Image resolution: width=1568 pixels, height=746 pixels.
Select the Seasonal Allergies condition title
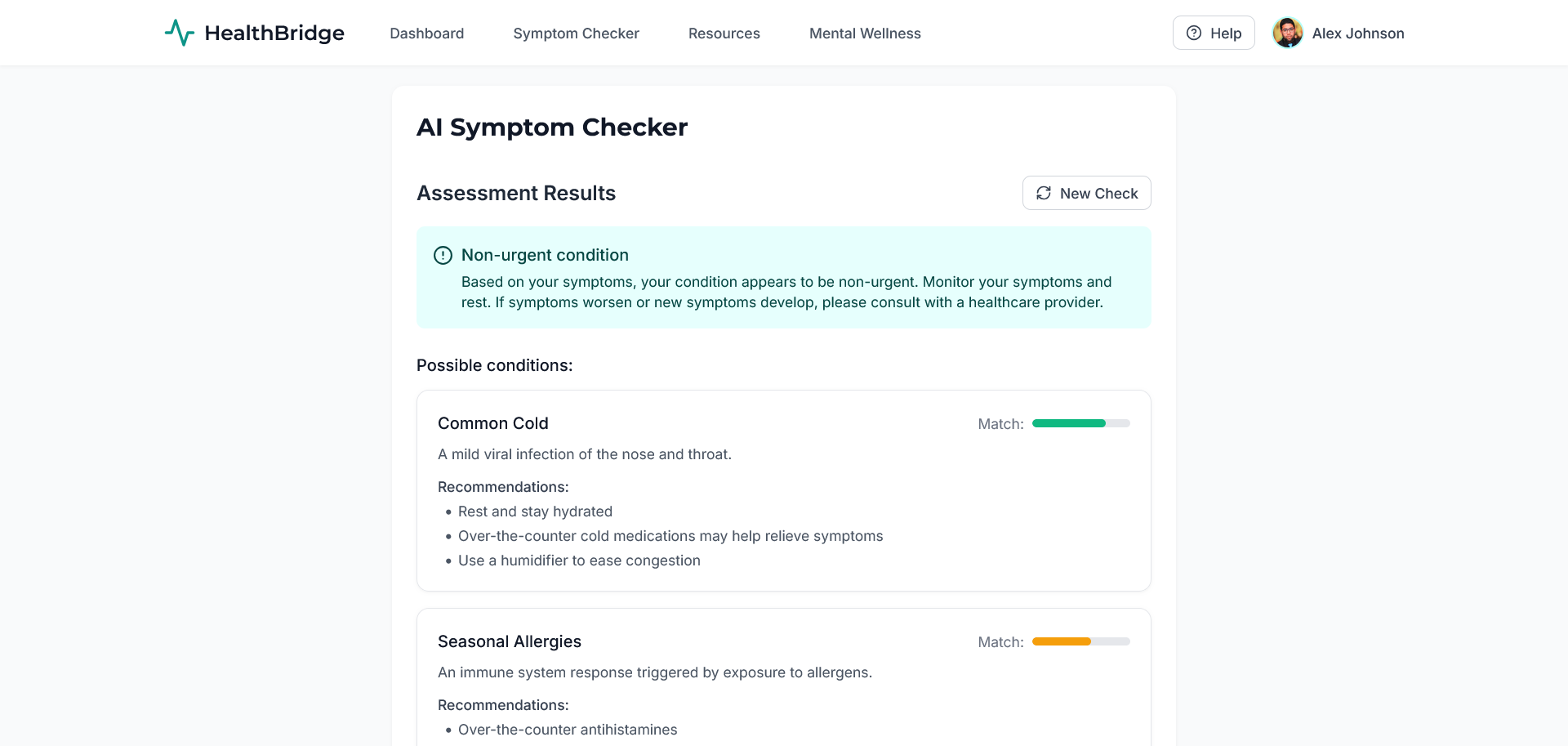pyautogui.click(x=509, y=641)
